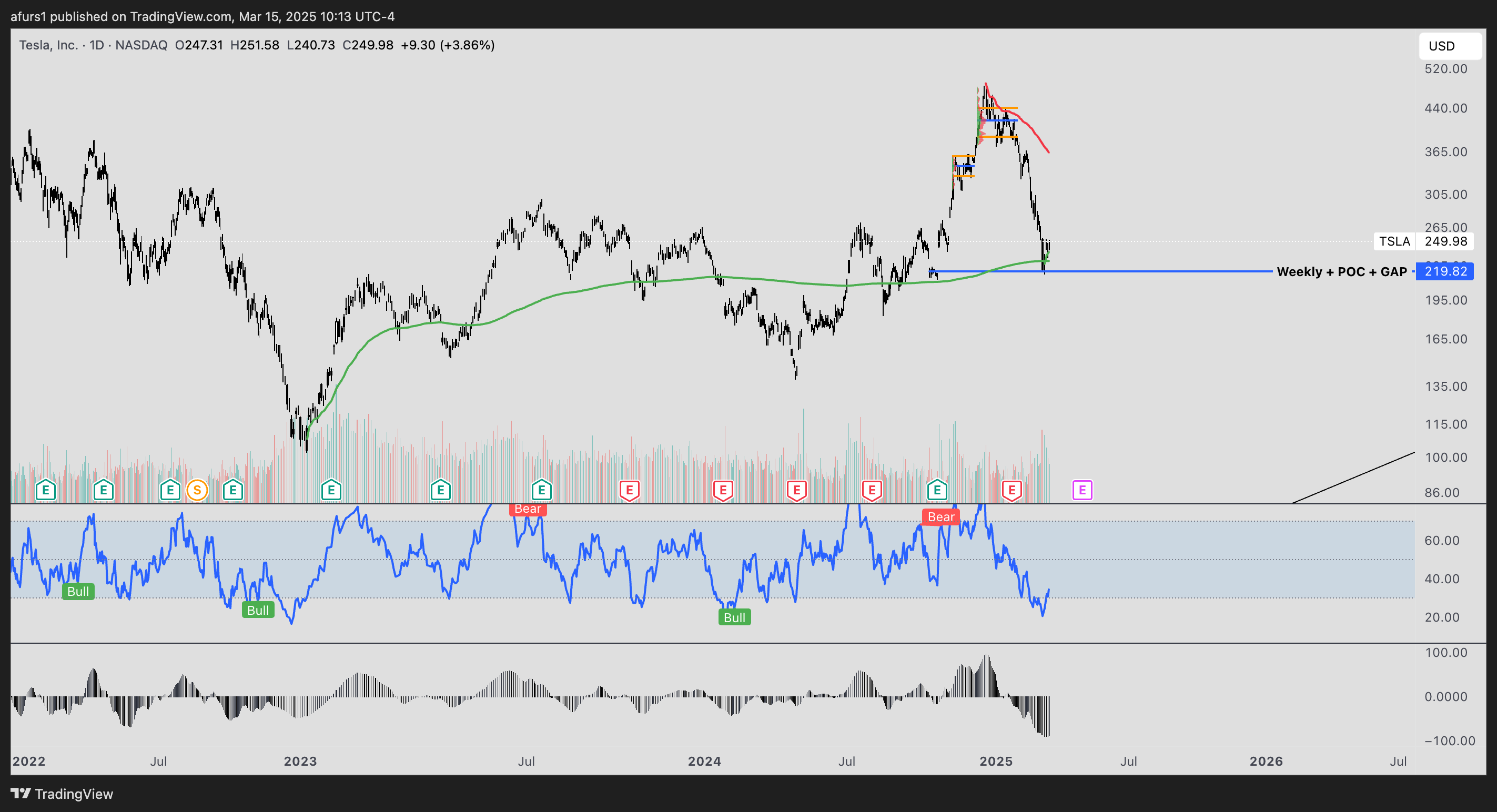This screenshot has width=1497, height=812.
Task: Click the 365.00 price axis label
Action: coord(1445,151)
